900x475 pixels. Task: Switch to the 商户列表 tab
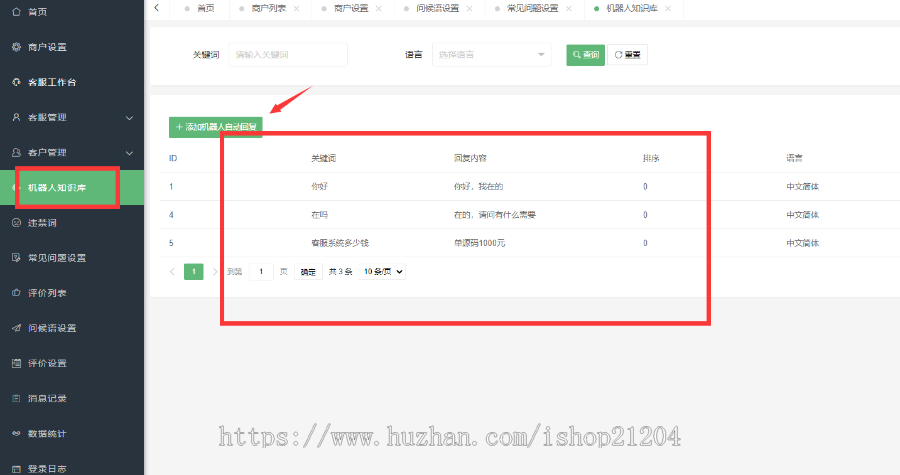coord(269,9)
